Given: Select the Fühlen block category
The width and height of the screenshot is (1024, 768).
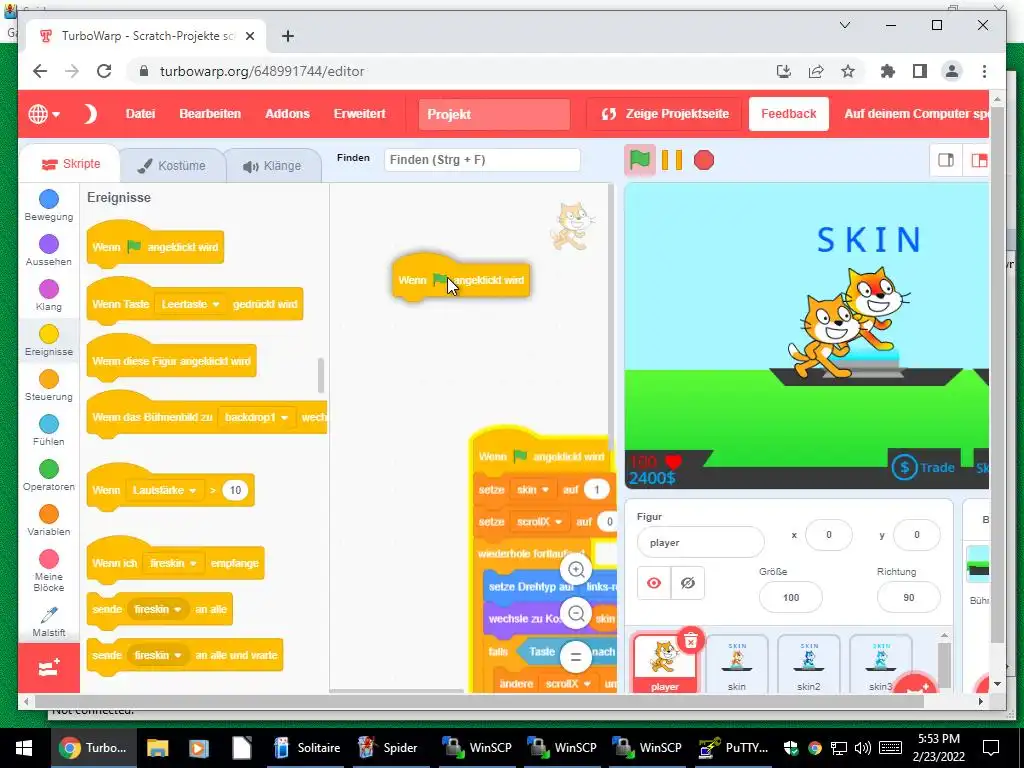Looking at the screenshot, I should pyautogui.click(x=49, y=430).
